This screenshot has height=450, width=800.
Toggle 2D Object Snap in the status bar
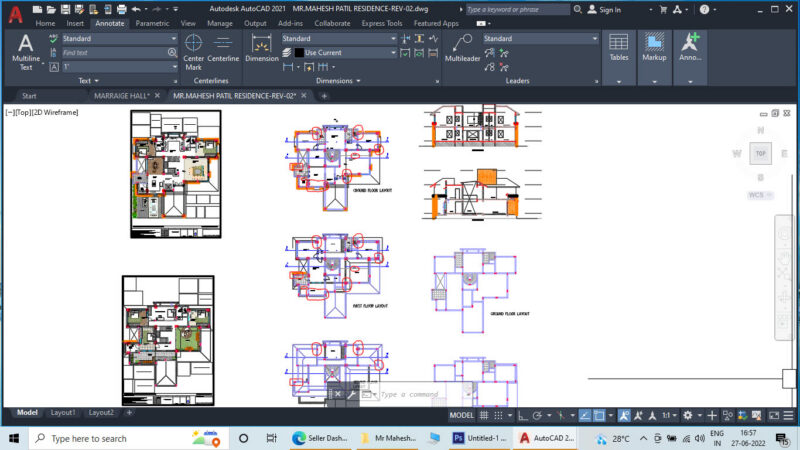pyautogui.click(x=599, y=416)
